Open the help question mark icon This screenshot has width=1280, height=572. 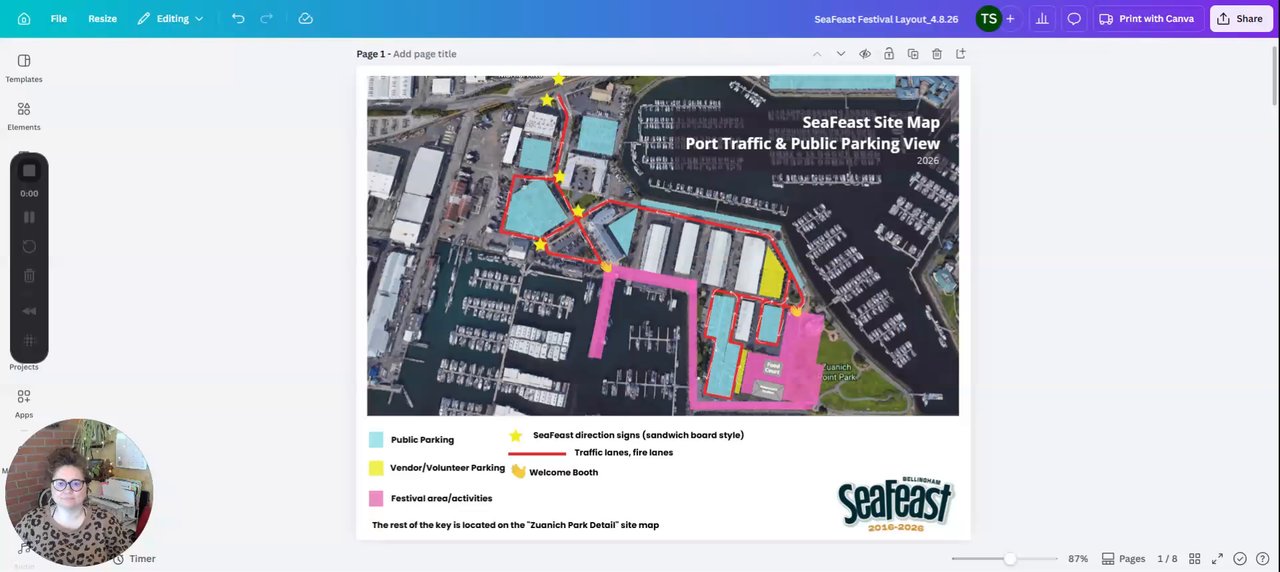(1262, 559)
